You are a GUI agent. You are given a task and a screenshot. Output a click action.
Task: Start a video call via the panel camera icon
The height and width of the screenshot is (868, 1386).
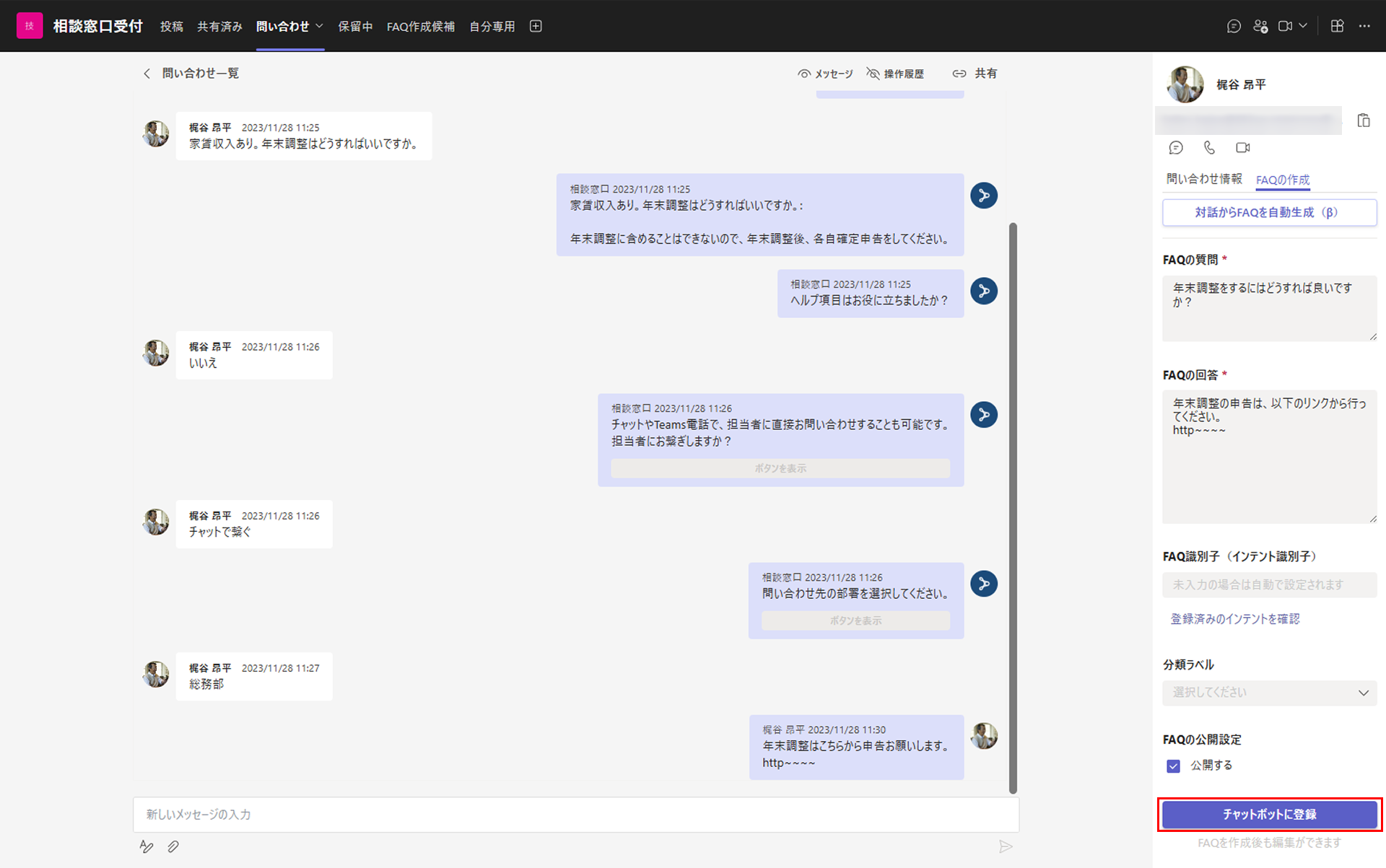pos(1242,148)
